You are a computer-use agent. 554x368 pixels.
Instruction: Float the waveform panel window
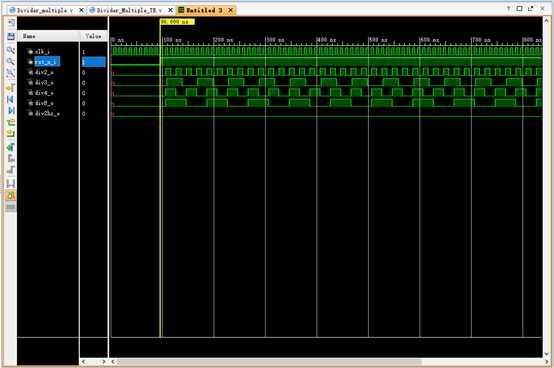(x=531, y=8)
